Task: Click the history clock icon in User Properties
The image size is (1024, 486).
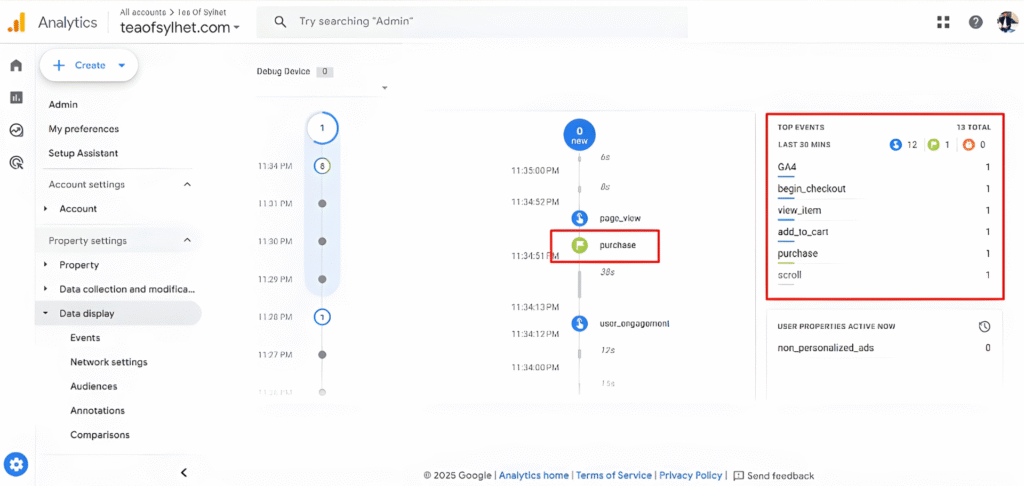Action: pos(984,326)
